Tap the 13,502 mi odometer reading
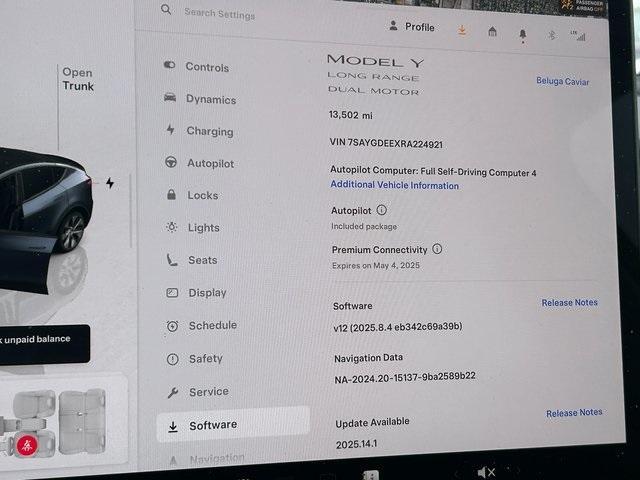The image size is (640, 480). pyautogui.click(x=351, y=115)
